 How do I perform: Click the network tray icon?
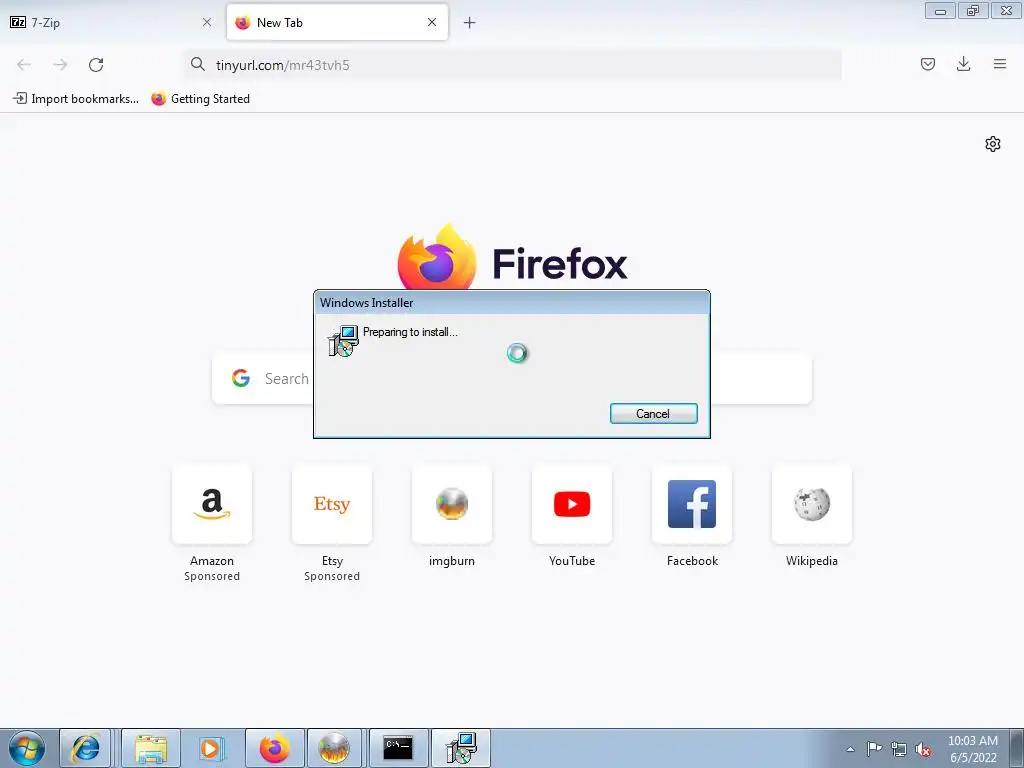point(899,749)
